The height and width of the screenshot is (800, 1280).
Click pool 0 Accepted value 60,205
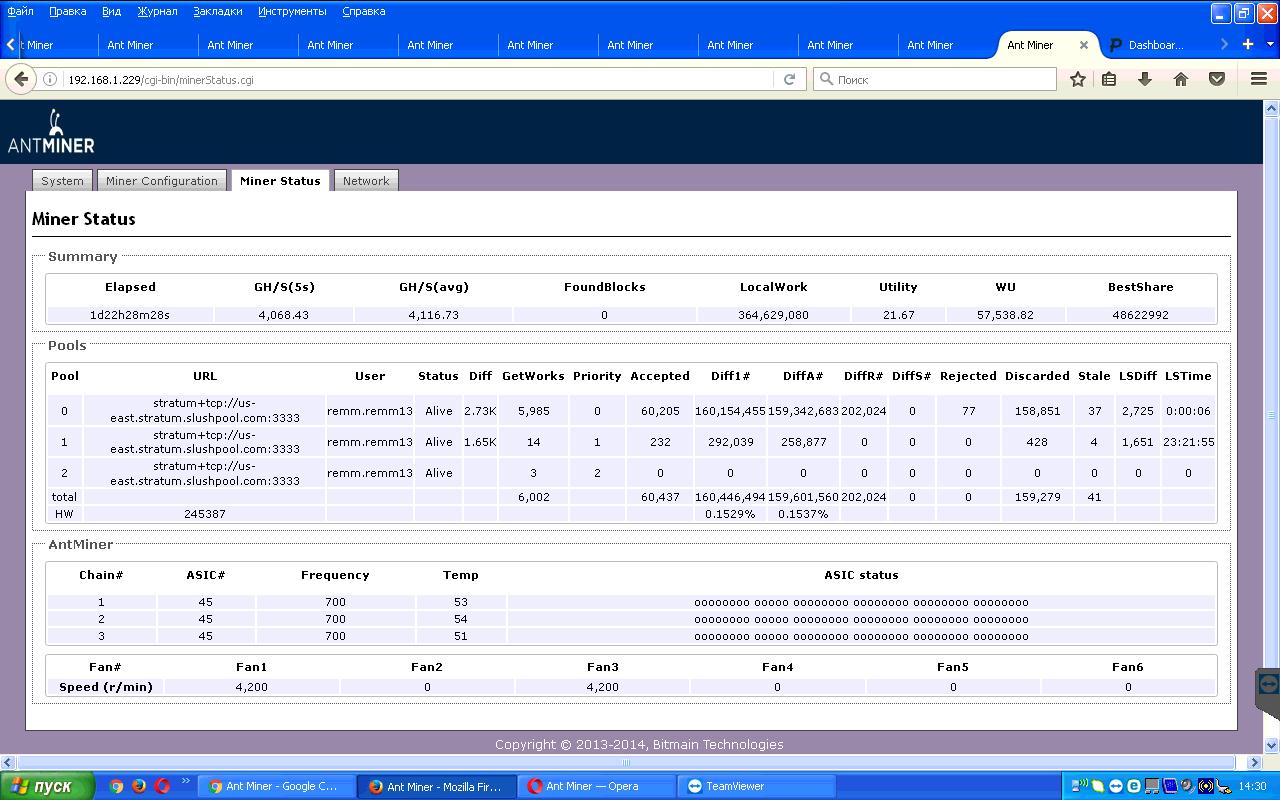point(660,411)
